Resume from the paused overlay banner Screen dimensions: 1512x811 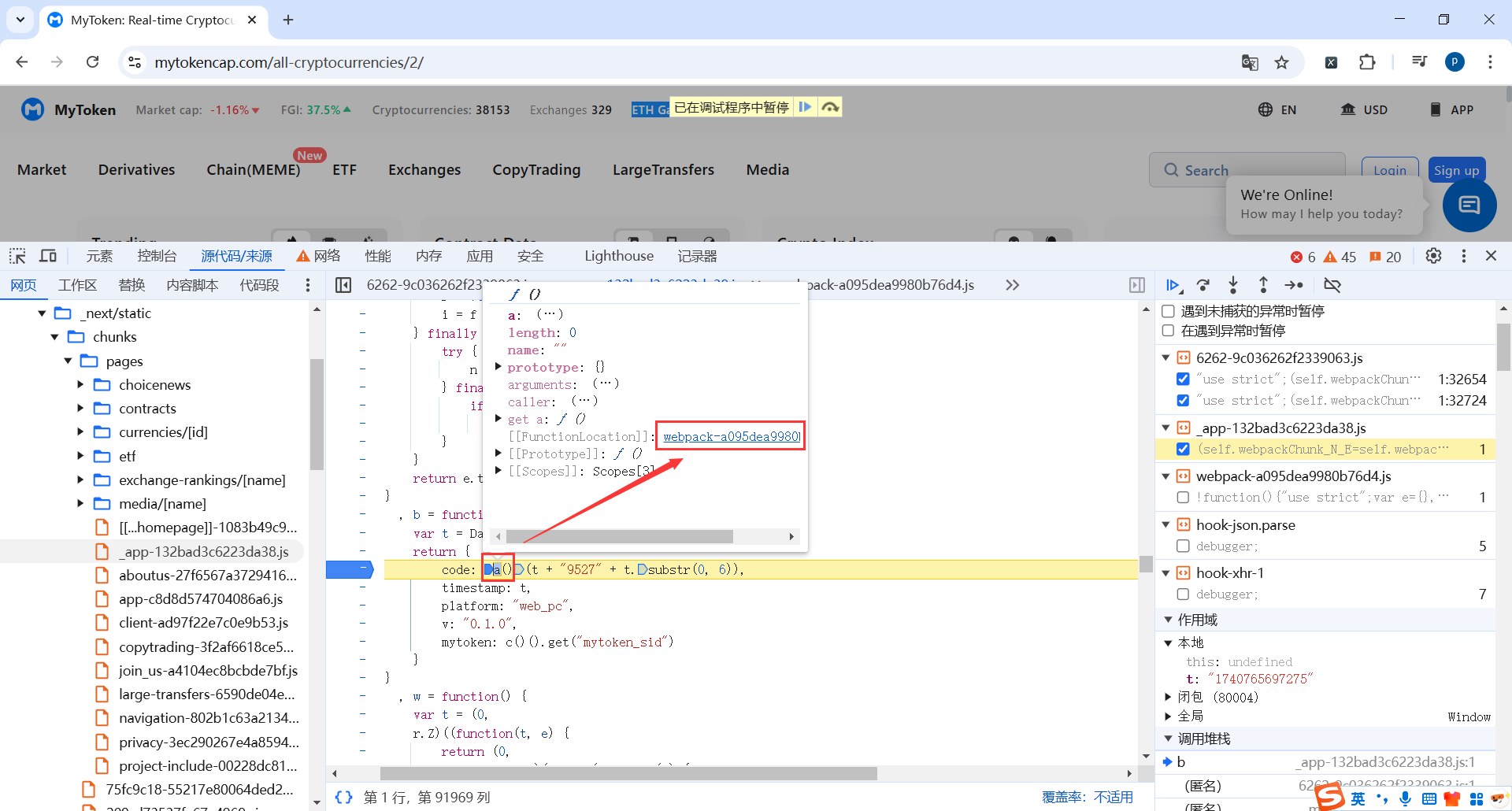(x=805, y=107)
